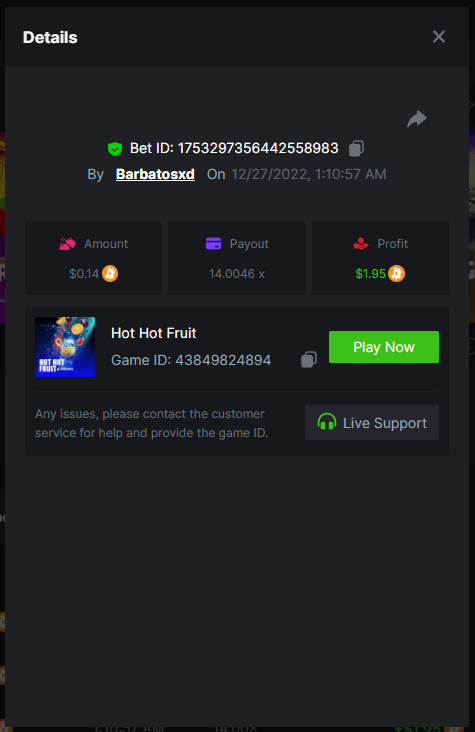Click the Play Now button
Viewport: 475px width, 732px height.
384,347
